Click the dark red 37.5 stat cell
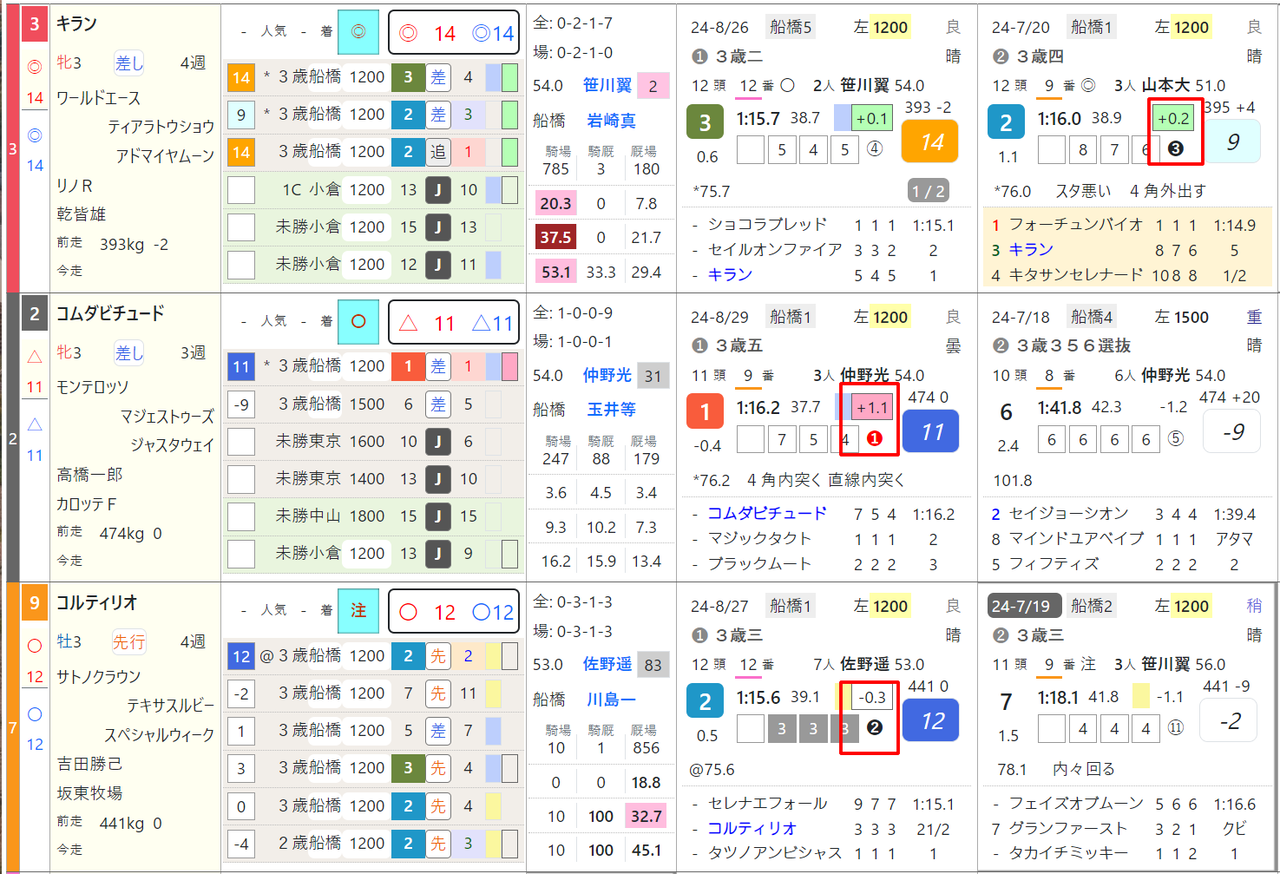Image resolution: width=1280 pixels, height=874 pixels. tap(554, 237)
